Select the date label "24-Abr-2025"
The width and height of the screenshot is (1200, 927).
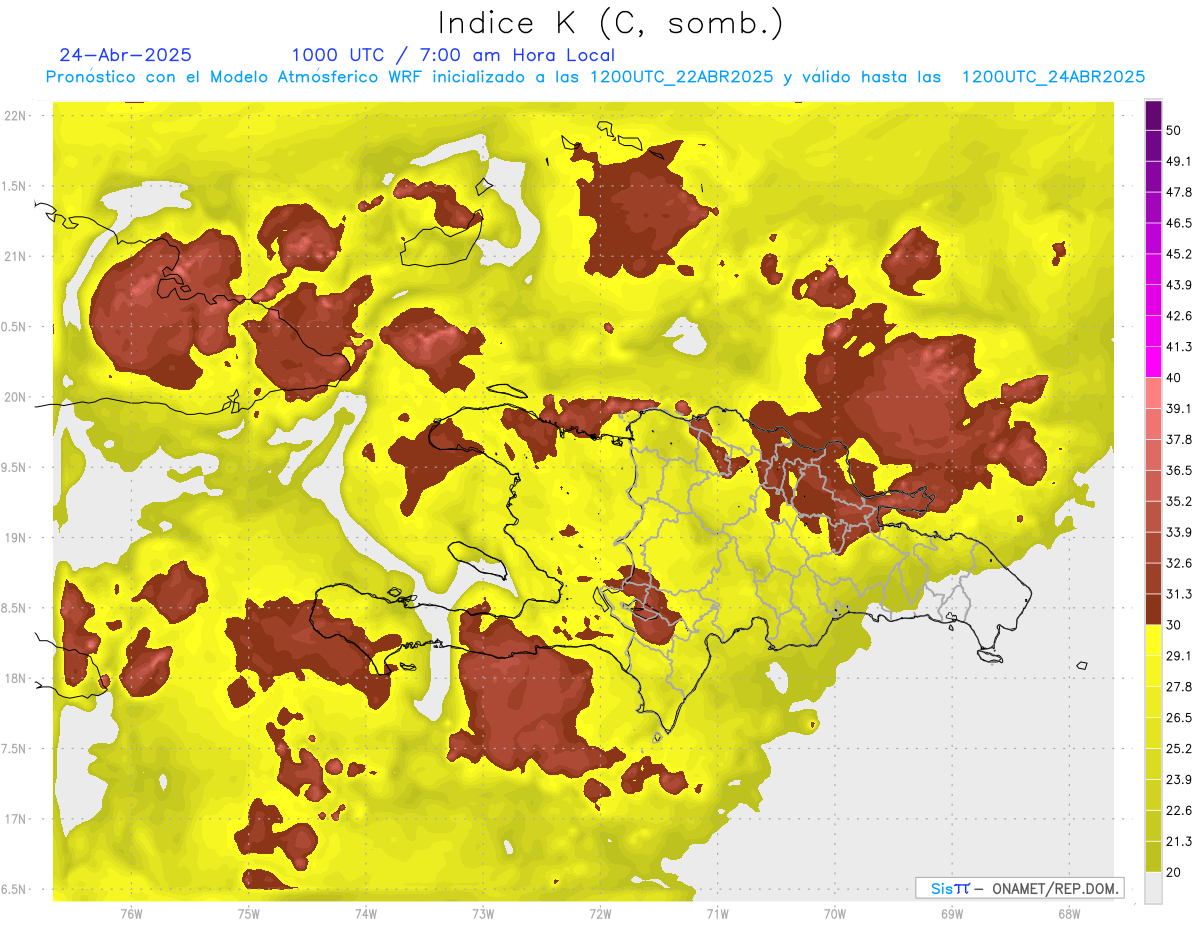126,55
